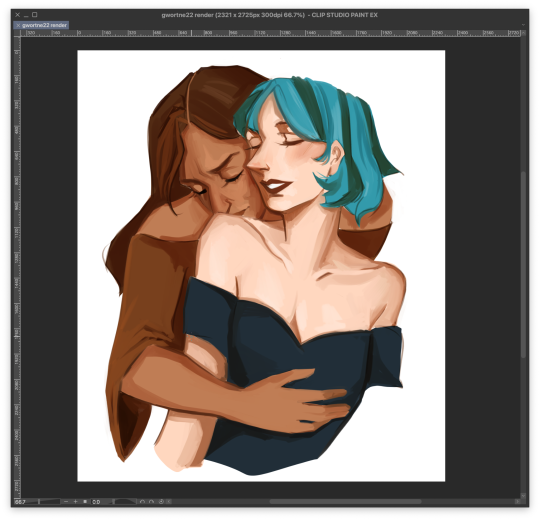Click the ruler origin corner box
The height and width of the screenshot is (520, 540).
(17, 33)
